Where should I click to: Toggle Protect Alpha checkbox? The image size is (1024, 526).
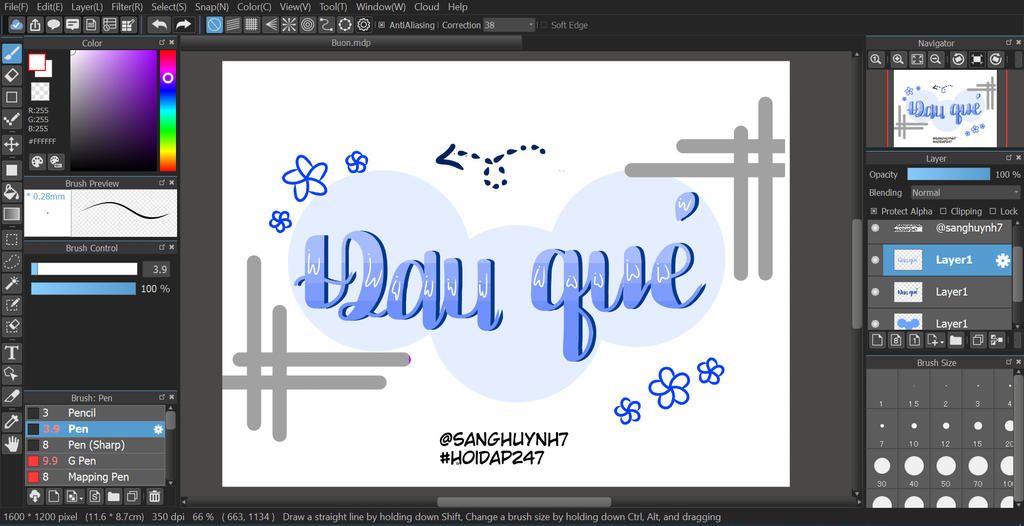pyautogui.click(x=874, y=212)
